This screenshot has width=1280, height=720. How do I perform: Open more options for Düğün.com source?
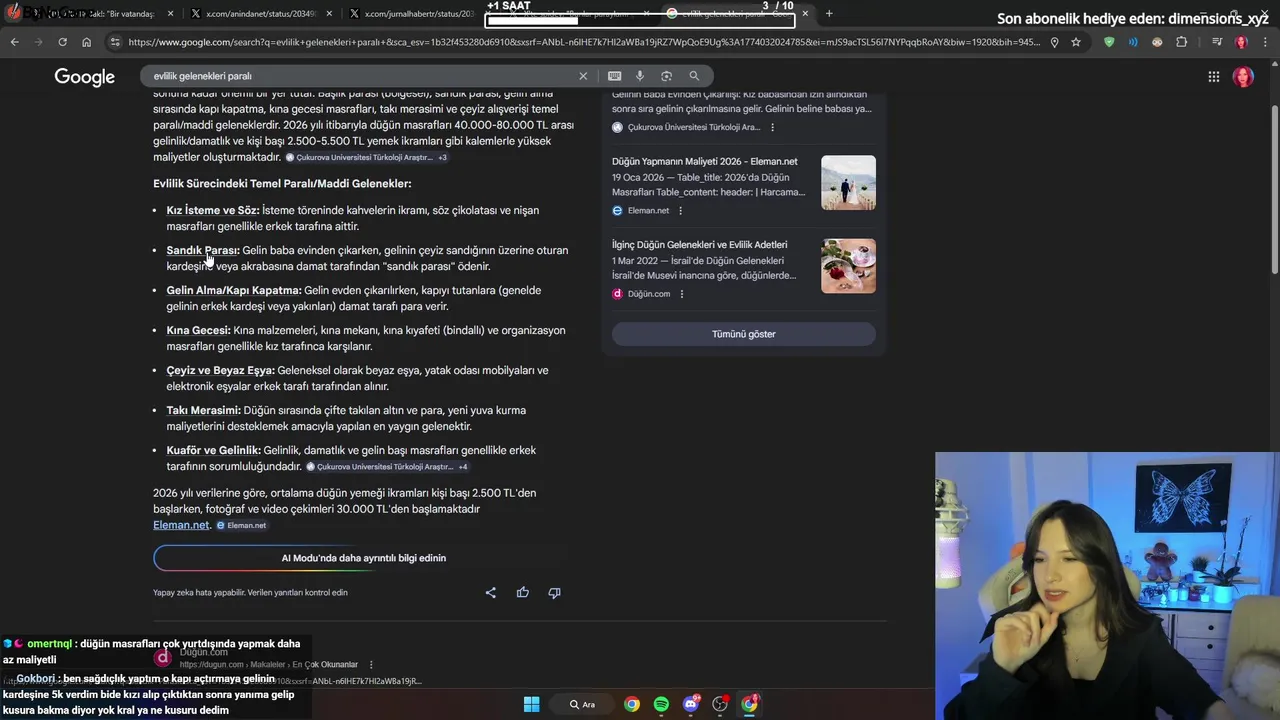pos(682,294)
